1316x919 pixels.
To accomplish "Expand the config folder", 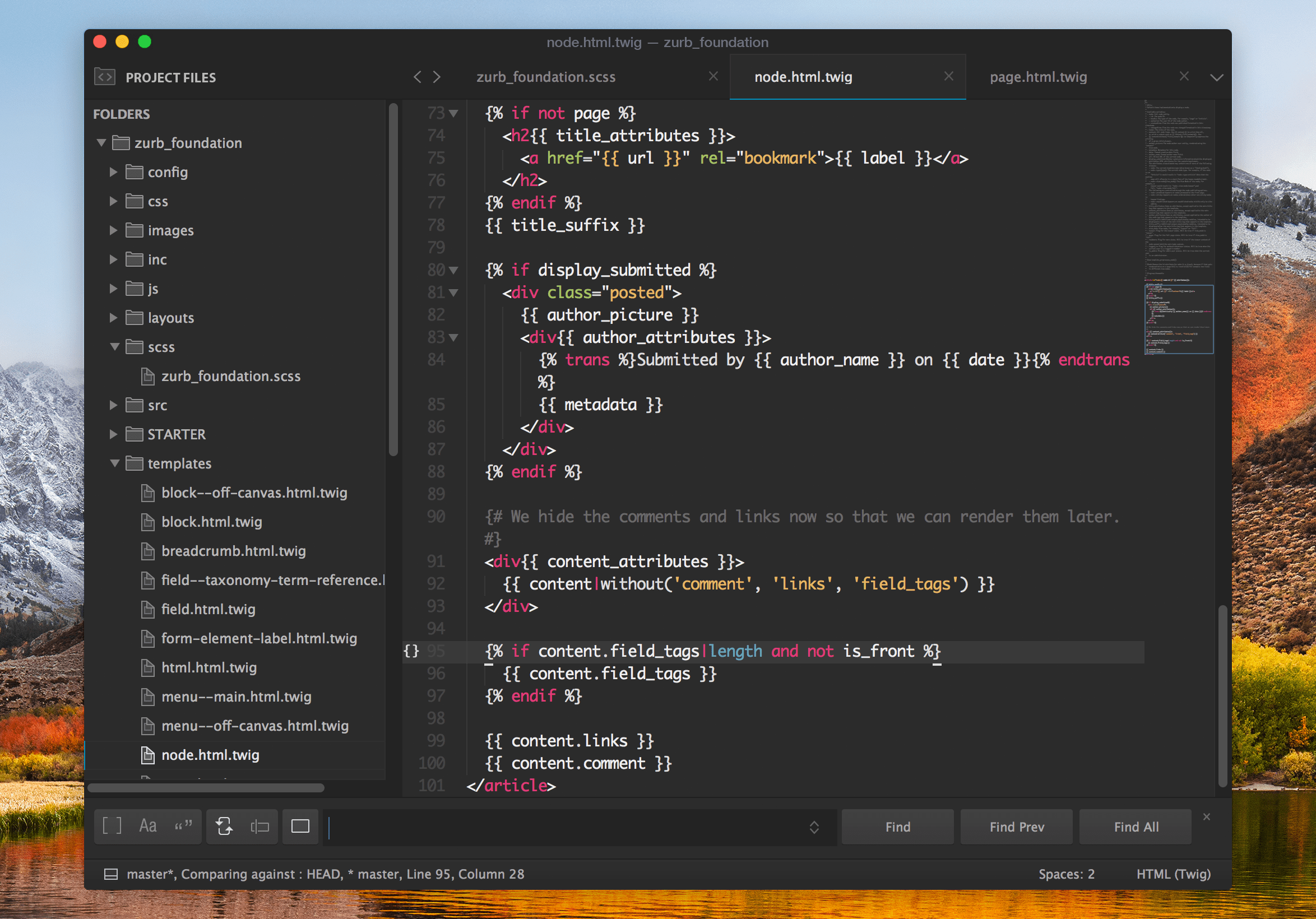I will [113, 171].
